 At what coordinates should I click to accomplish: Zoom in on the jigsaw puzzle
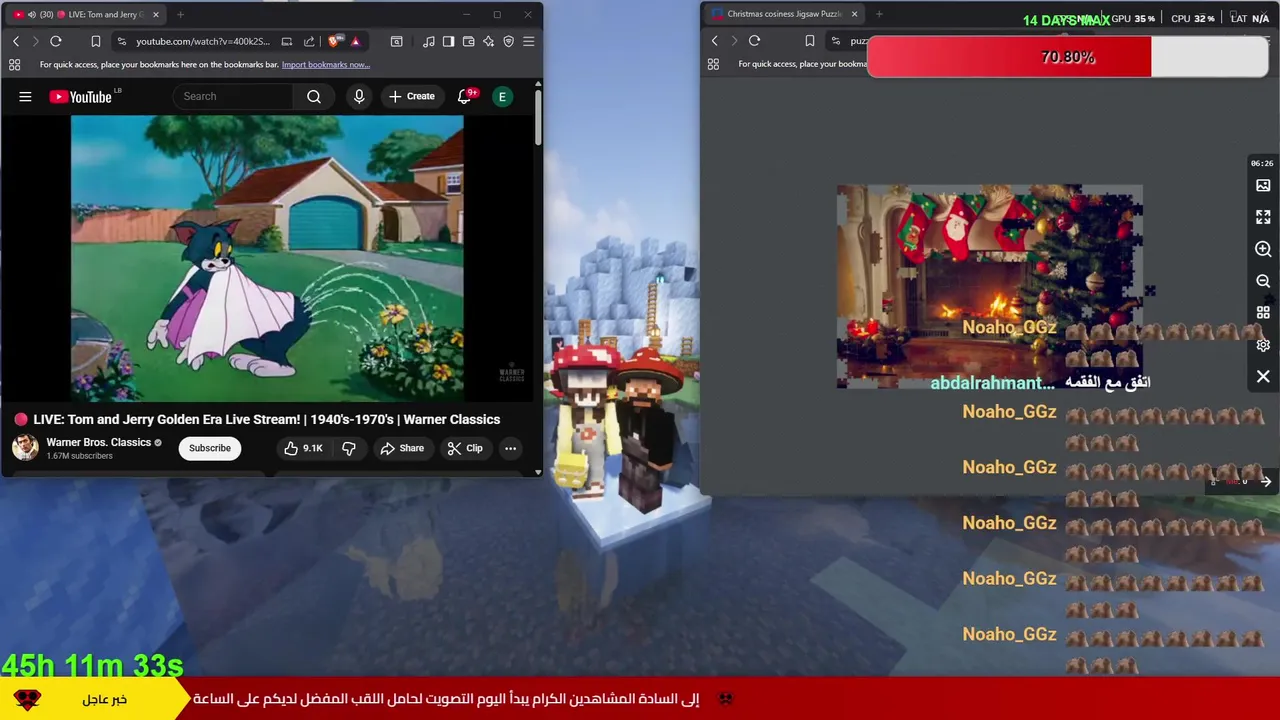pyautogui.click(x=1263, y=249)
